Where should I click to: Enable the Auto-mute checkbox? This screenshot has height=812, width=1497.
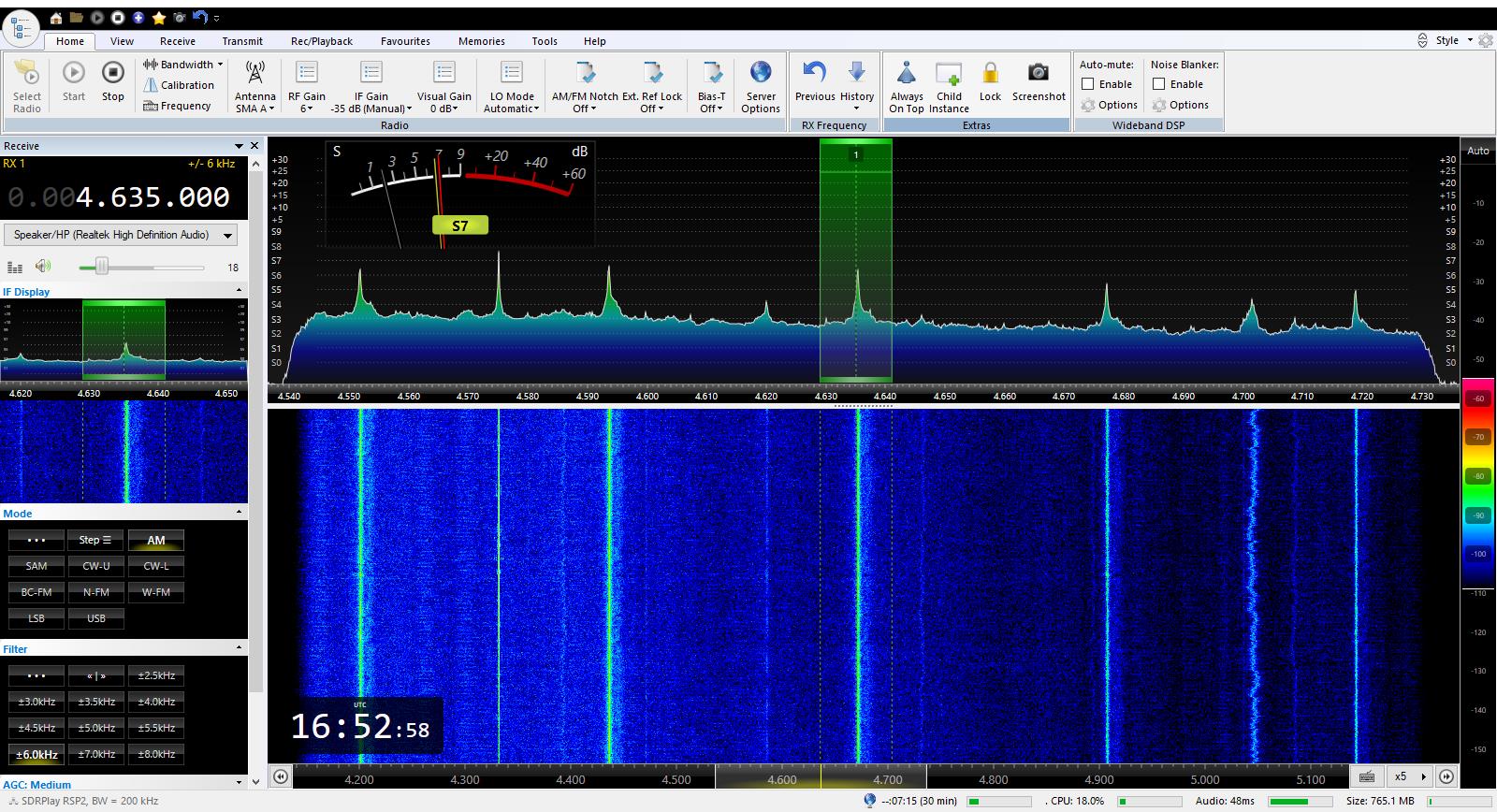(x=1088, y=84)
